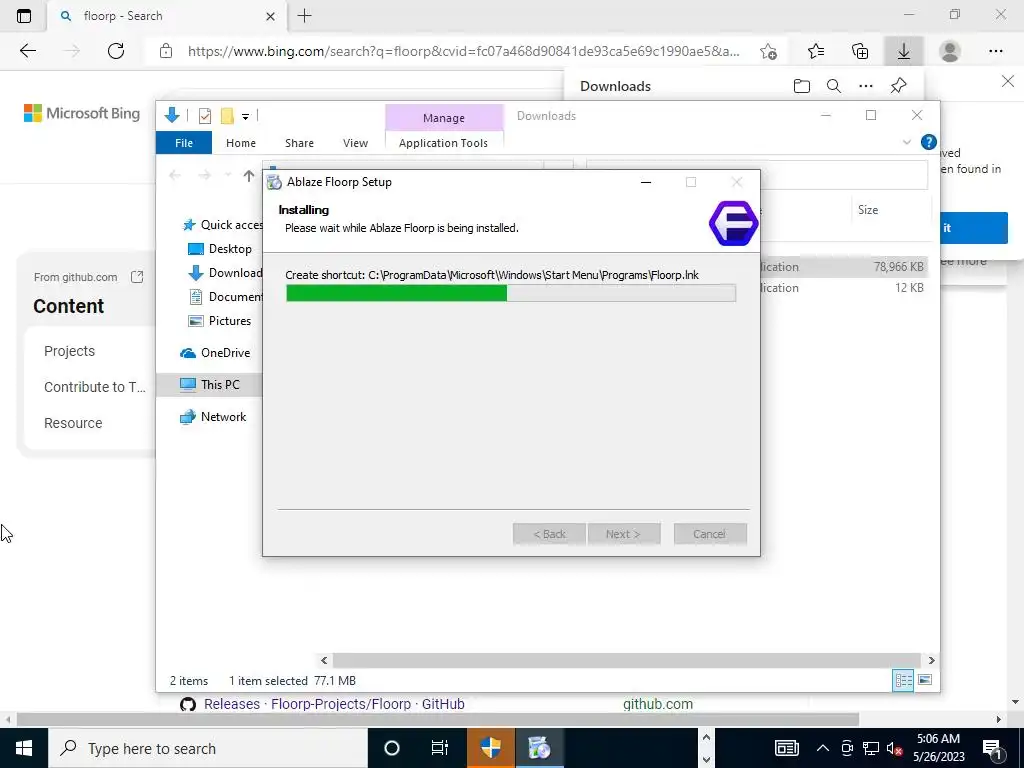This screenshot has height=768, width=1024.
Task: Click Explorer up one level arrow
Action: [x=249, y=175]
